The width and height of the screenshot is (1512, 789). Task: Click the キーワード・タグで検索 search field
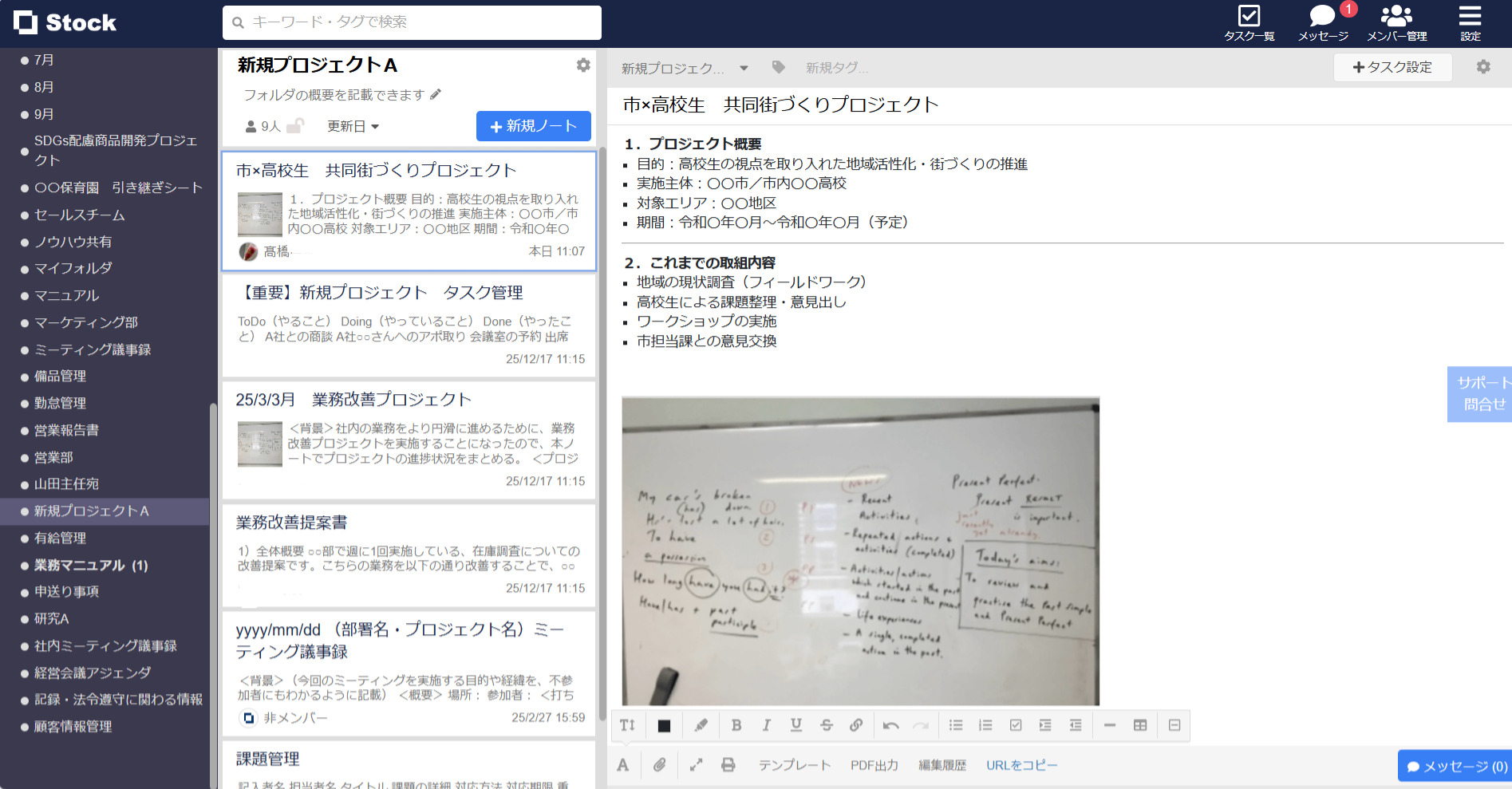tap(411, 22)
